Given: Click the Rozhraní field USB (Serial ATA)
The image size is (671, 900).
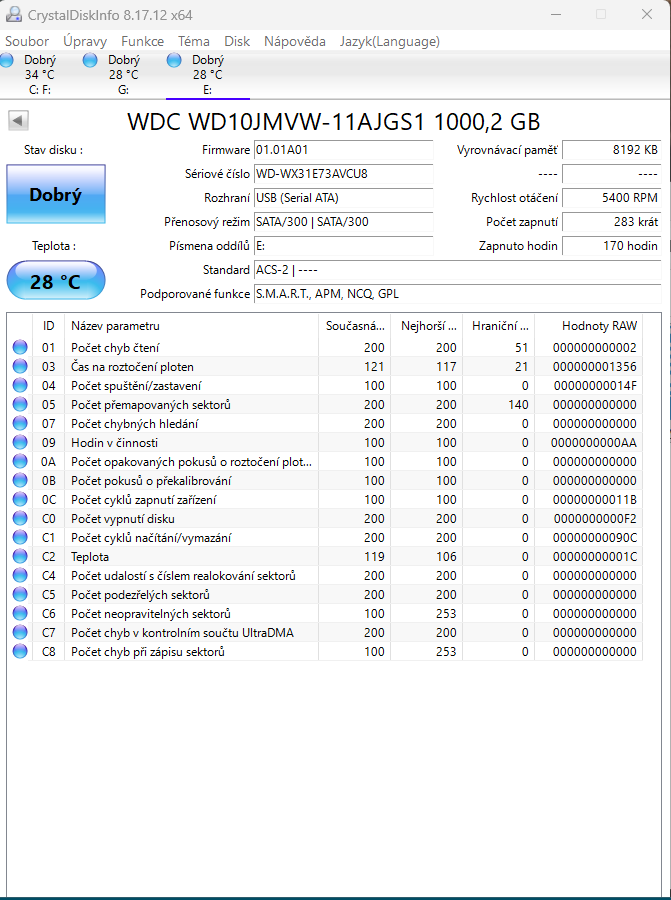Looking at the screenshot, I should tap(343, 198).
